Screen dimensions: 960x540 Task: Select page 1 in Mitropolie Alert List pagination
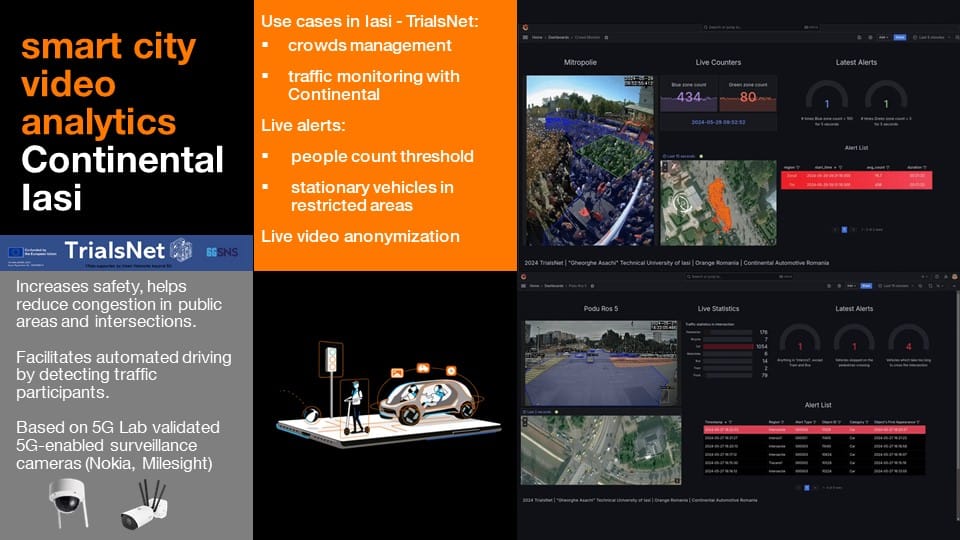(x=844, y=230)
